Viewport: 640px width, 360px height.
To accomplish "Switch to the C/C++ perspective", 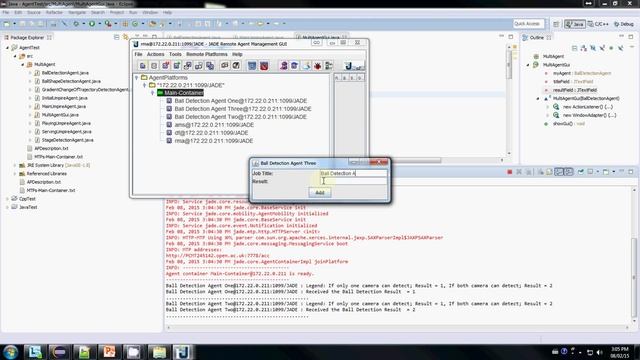I will tap(598, 24).
